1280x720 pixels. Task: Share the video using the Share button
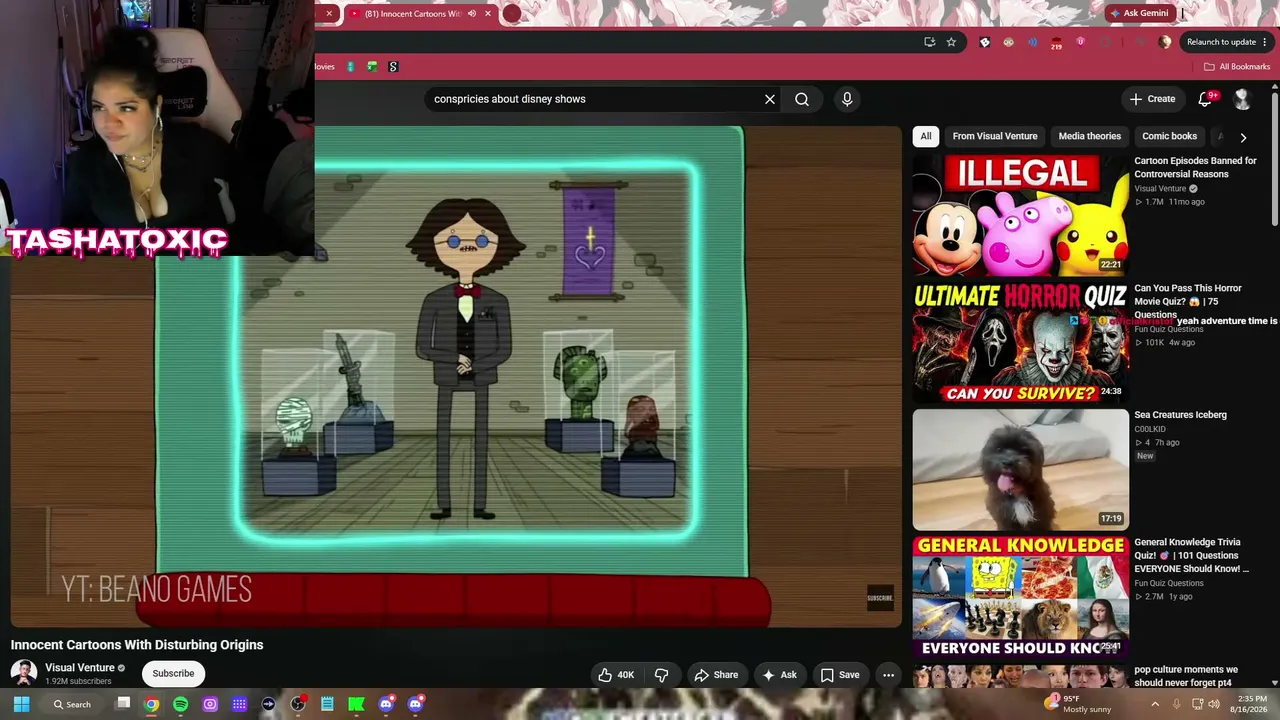[716, 675]
